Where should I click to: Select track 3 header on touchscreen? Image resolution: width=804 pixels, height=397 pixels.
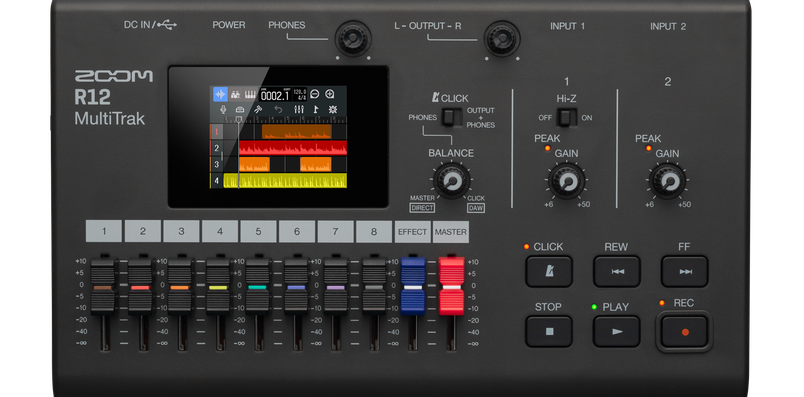216,164
